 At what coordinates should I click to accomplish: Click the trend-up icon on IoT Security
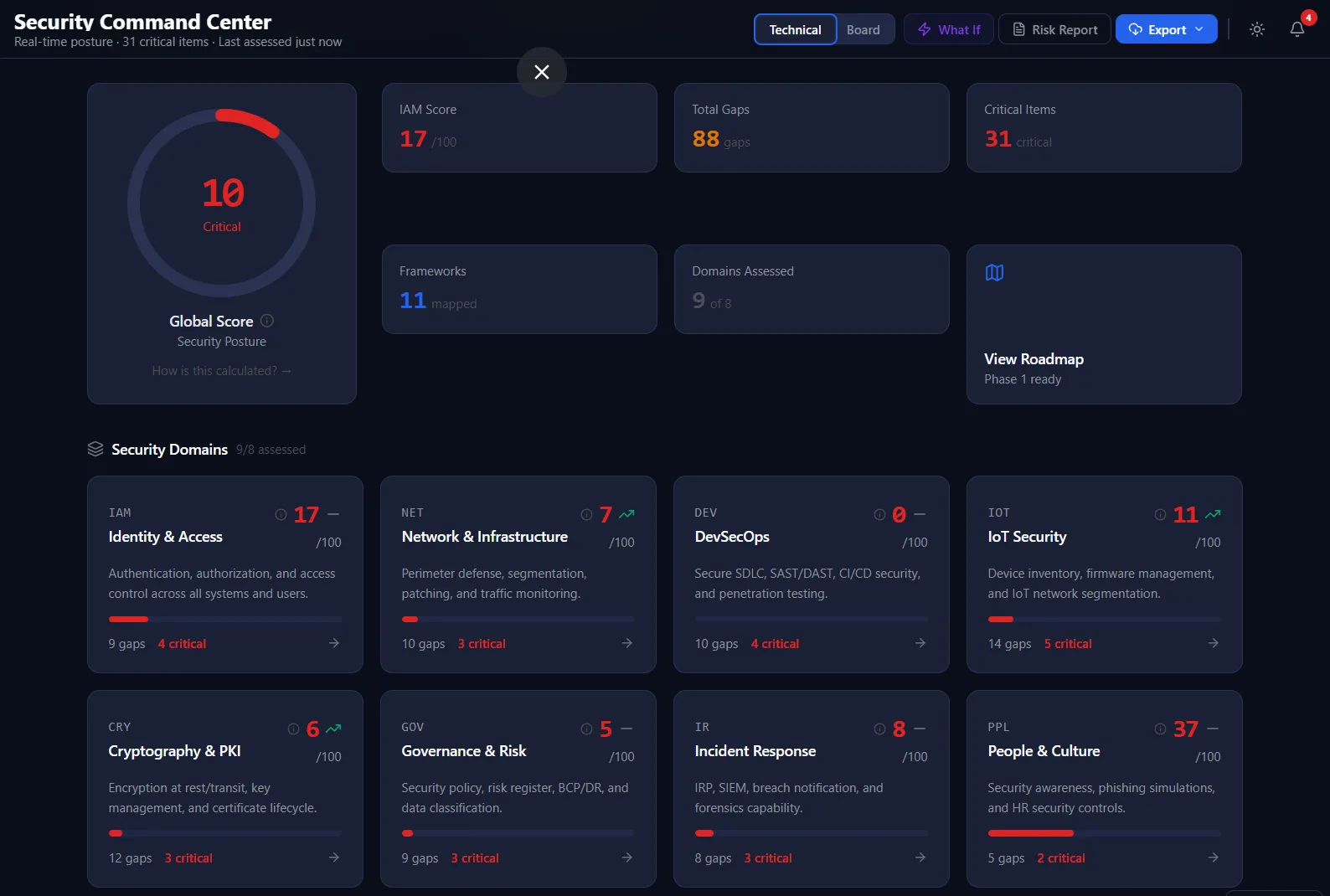point(1213,514)
